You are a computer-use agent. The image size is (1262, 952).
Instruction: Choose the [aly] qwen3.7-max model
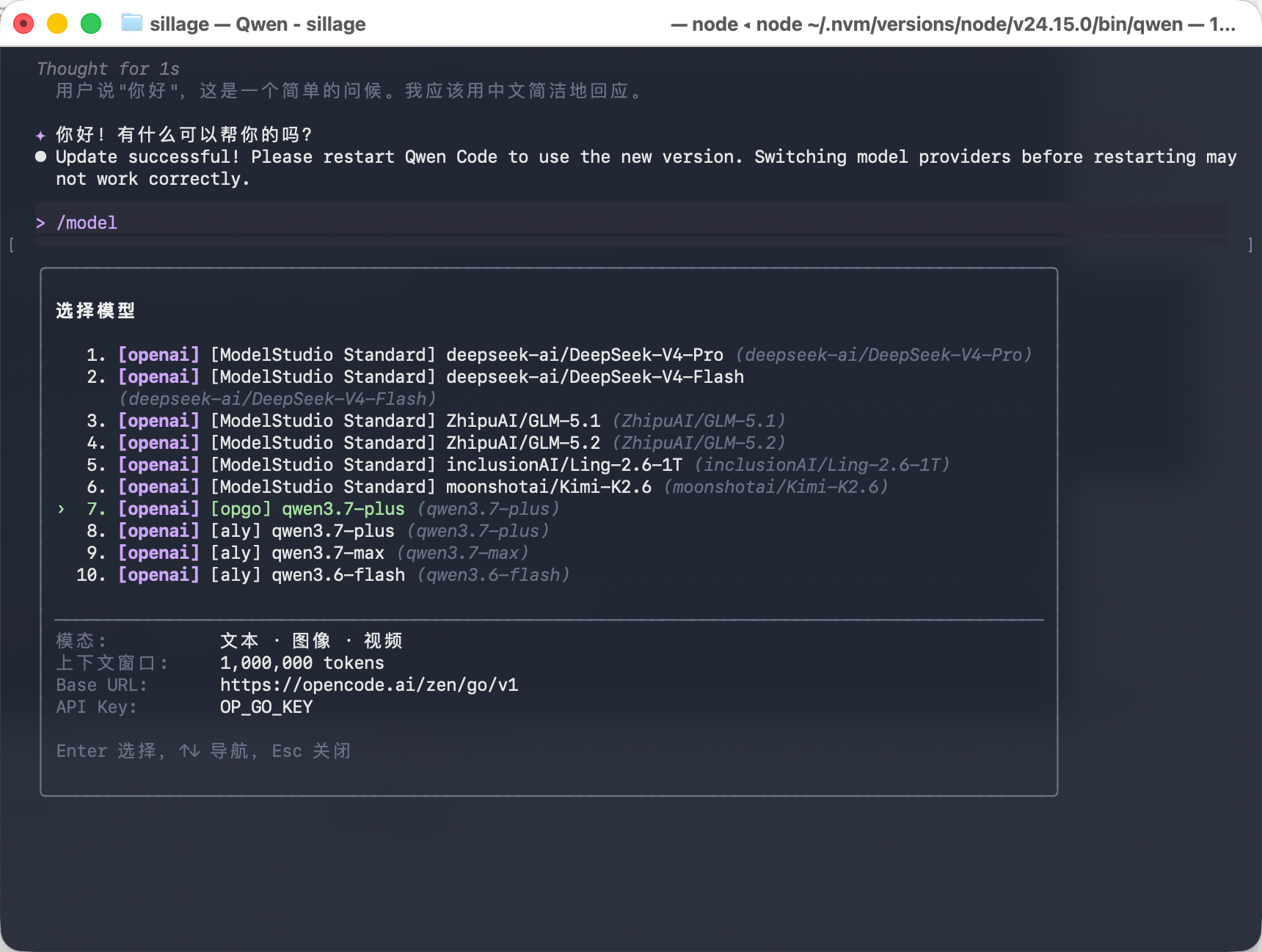[307, 553]
